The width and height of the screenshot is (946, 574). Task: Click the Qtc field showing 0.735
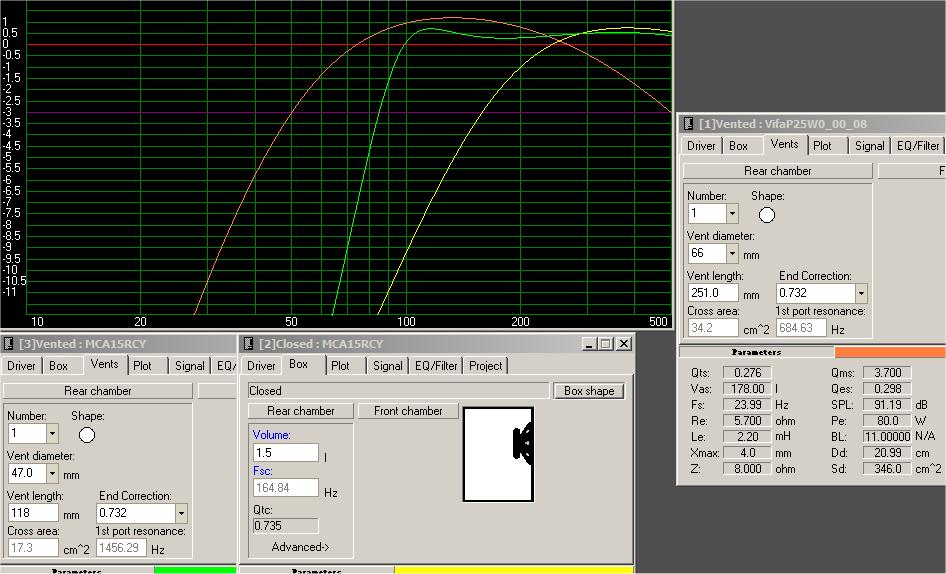pyautogui.click(x=285, y=526)
